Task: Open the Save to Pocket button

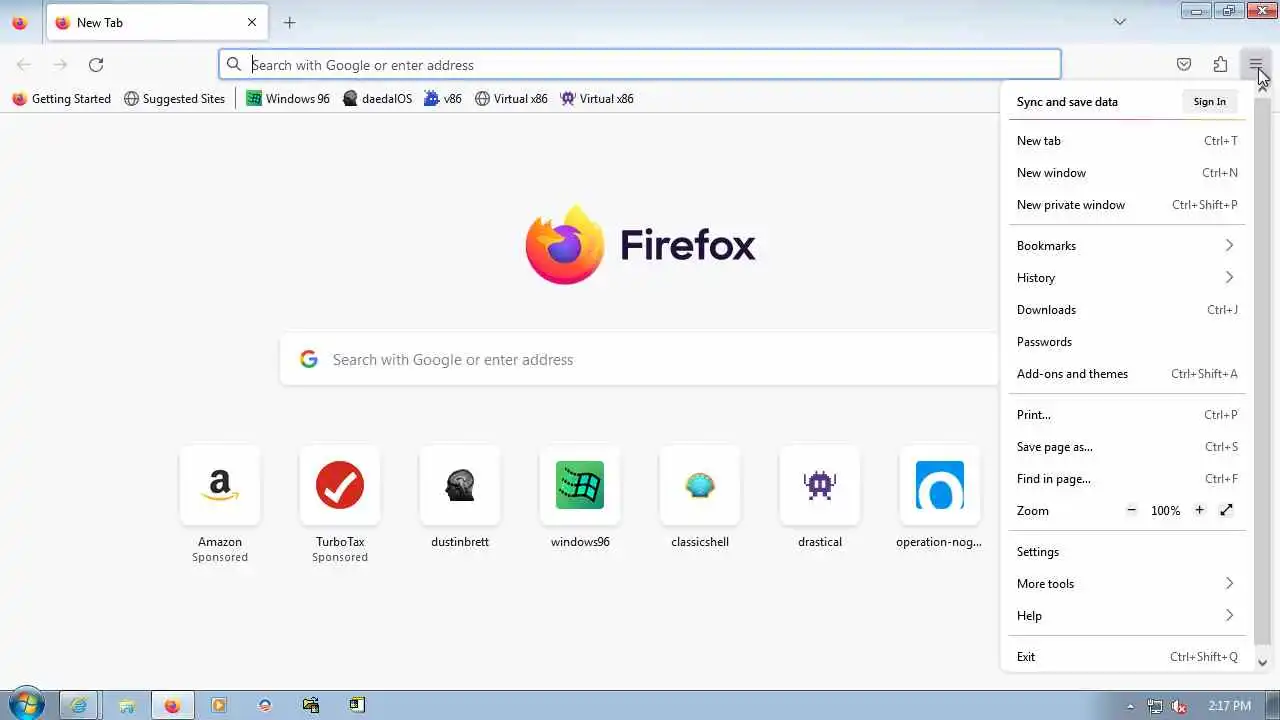Action: [x=1184, y=65]
